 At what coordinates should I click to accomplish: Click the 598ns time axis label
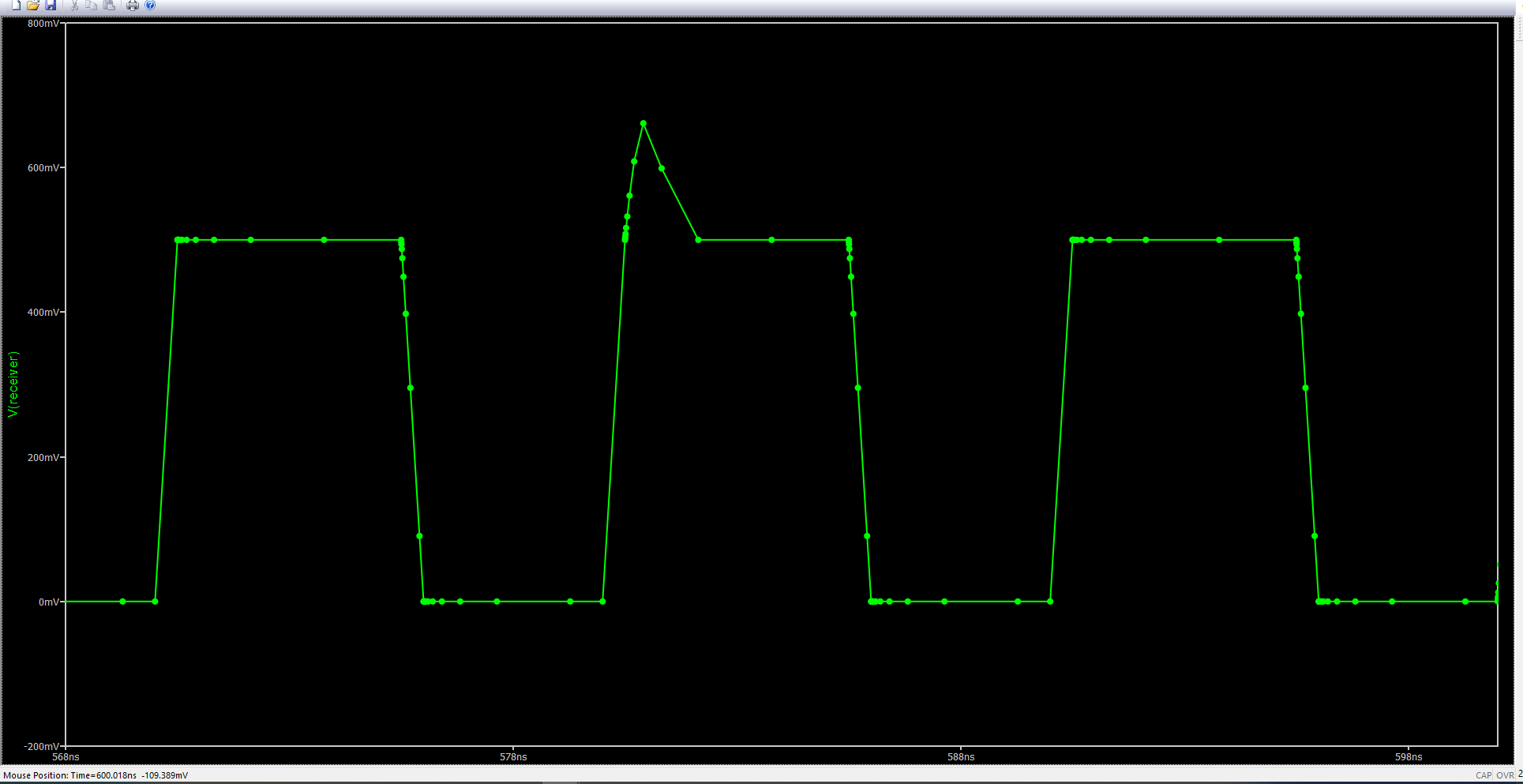[1409, 757]
